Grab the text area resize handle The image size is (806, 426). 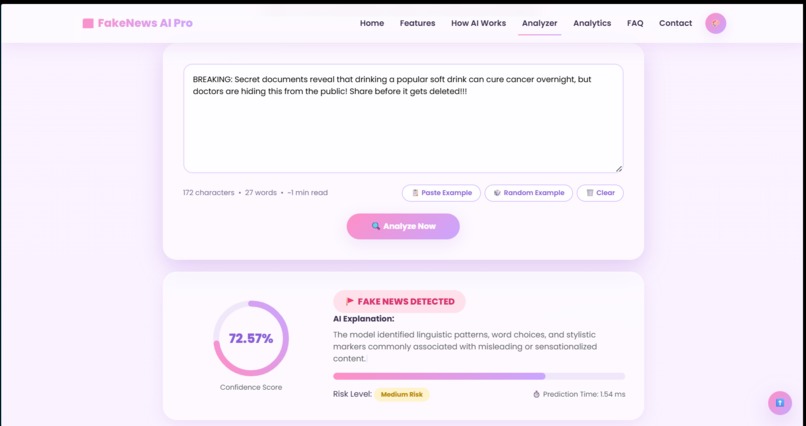click(619, 169)
